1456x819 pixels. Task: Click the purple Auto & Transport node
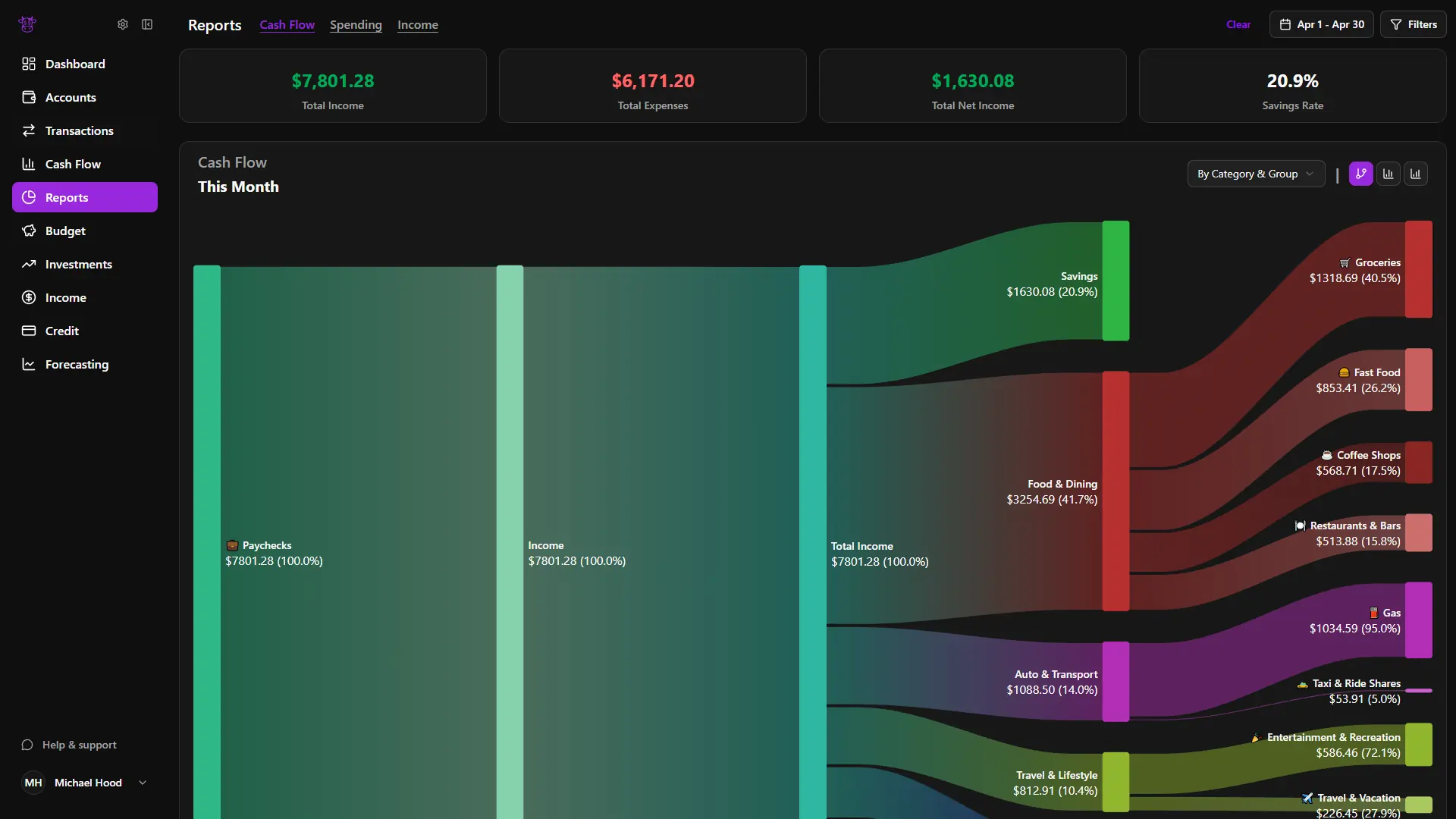pyautogui.click(x=1116, y=681)
